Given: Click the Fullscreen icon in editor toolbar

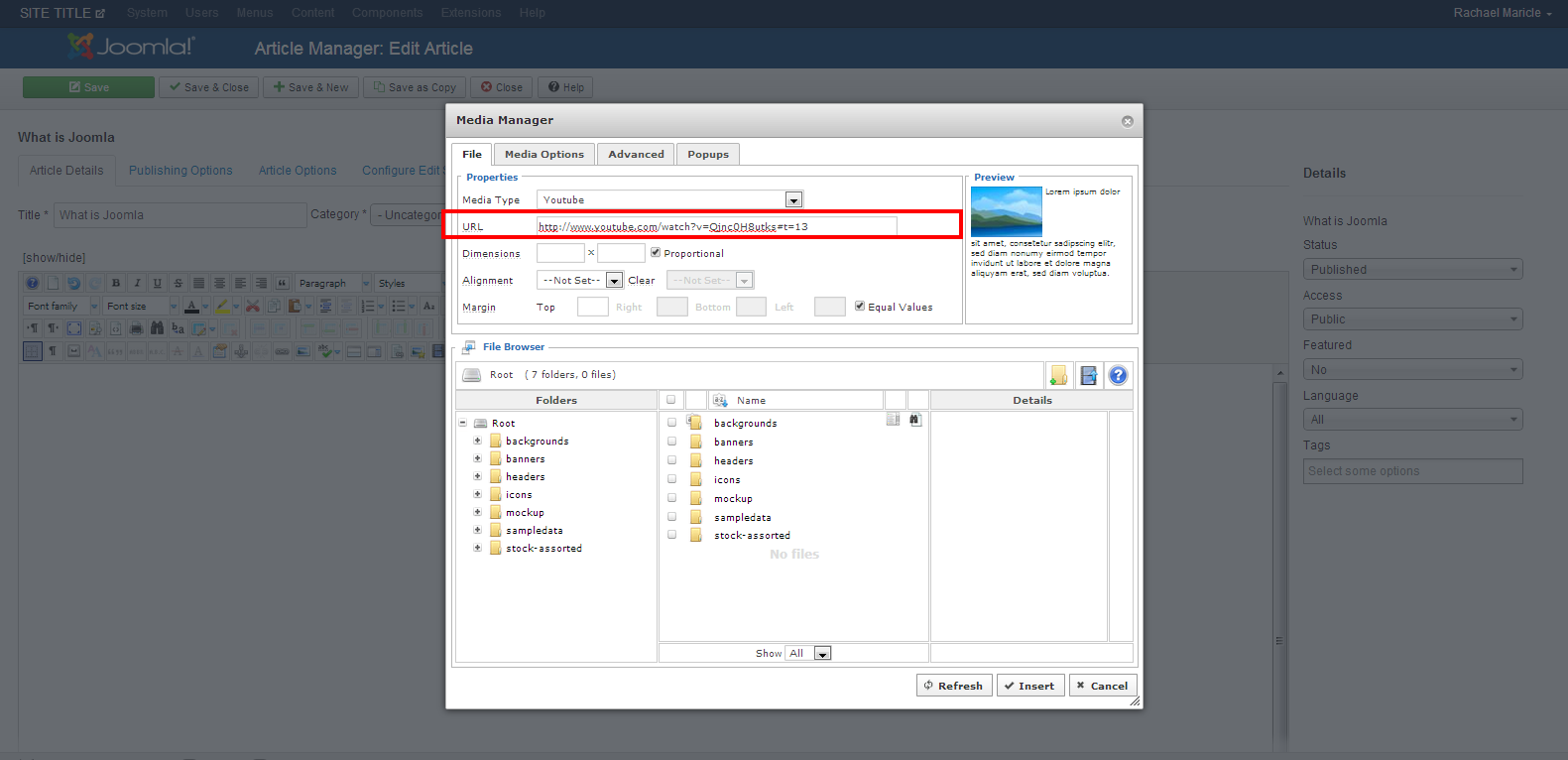Looking at the screenshot, I should pos(74,327).
